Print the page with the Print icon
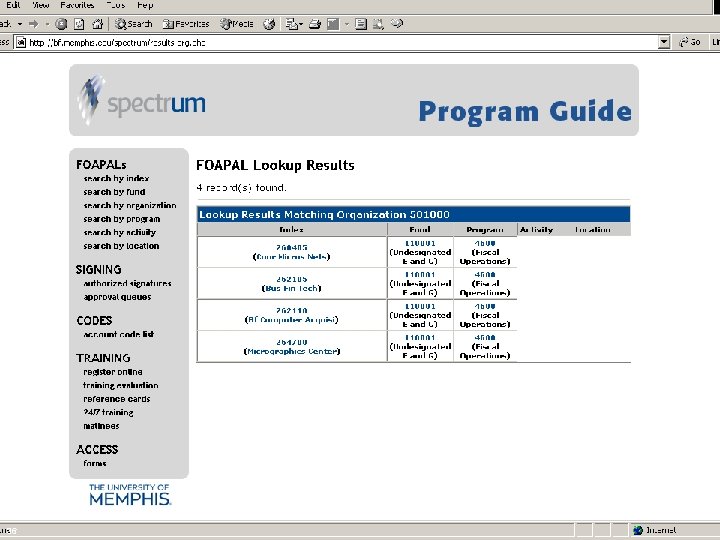This screenshot has width=720, height=540. tap(315, 24)
